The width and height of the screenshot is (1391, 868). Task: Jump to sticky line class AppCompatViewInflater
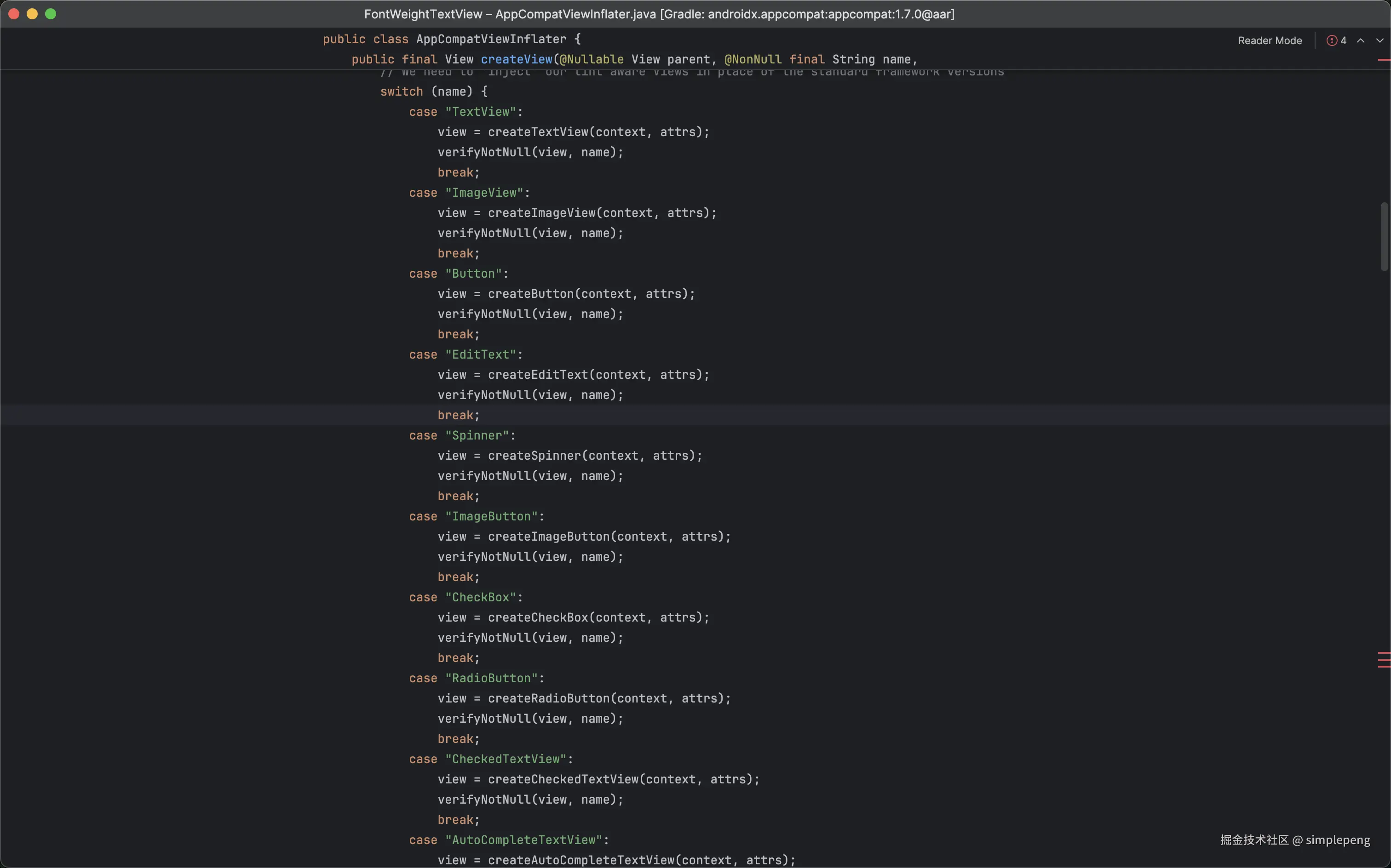click(x=490, y=39)
